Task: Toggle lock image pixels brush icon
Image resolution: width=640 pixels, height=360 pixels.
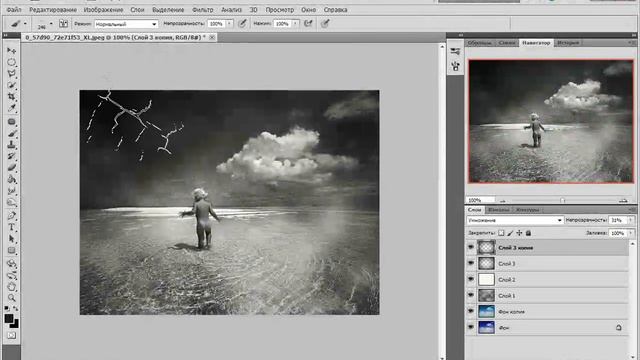Action: coord(510,233)
